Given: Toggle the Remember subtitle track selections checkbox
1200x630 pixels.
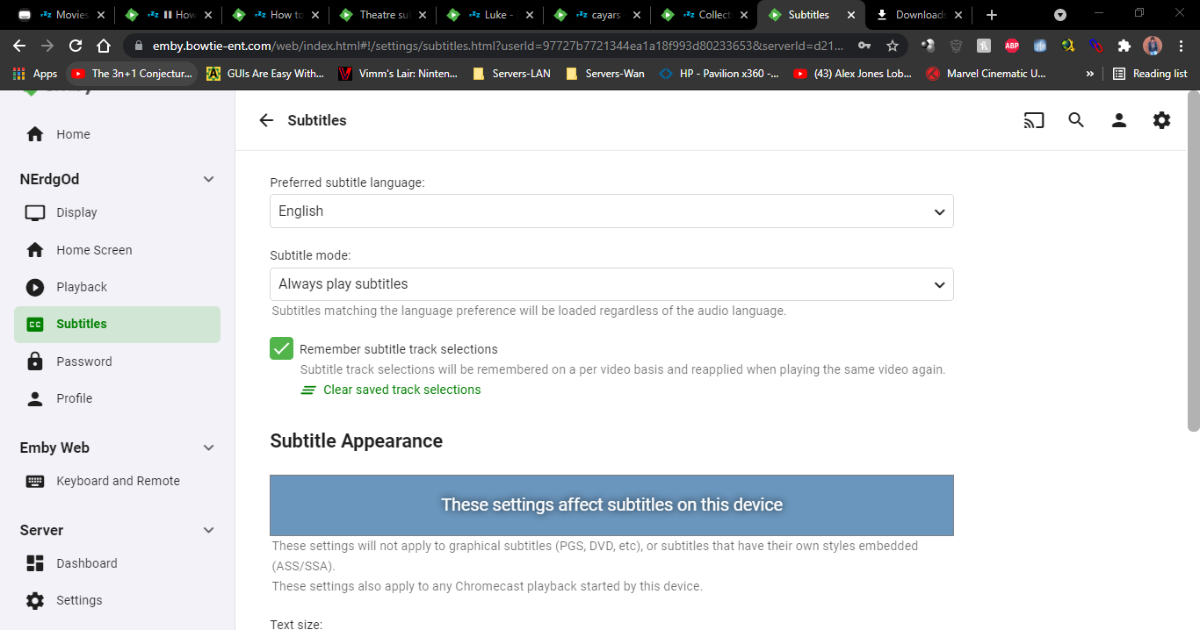Looking at the screenshot, I should 281,349.
